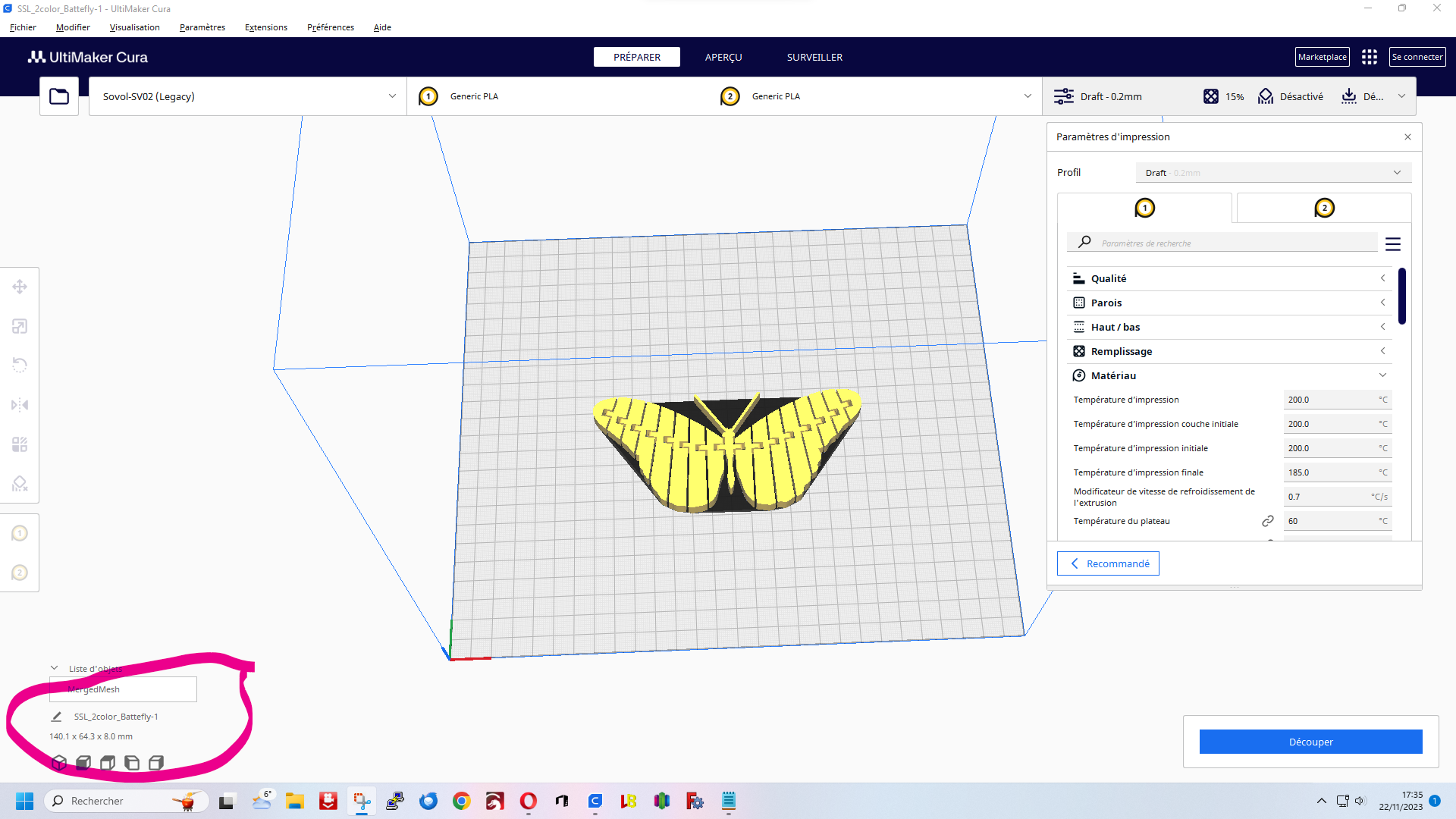Toggle extruder 2 button in left toolbar
Screen dimensions: 1456x819
(x=20, y=573)
